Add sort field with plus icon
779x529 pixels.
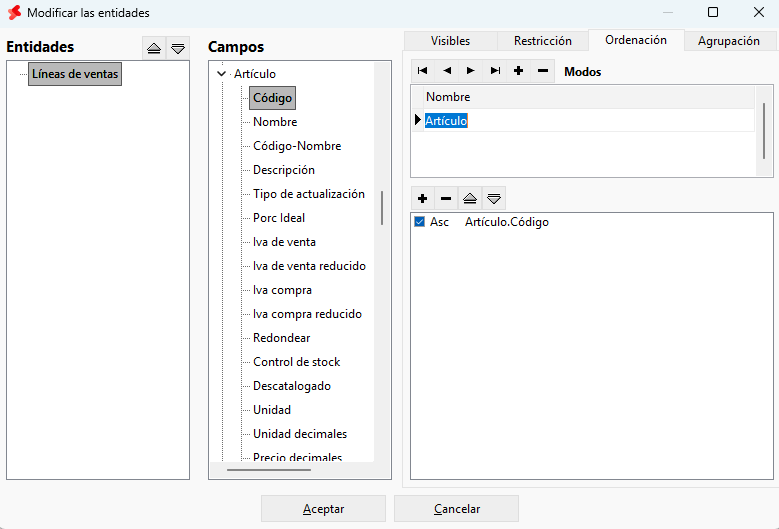coord(423,199)
